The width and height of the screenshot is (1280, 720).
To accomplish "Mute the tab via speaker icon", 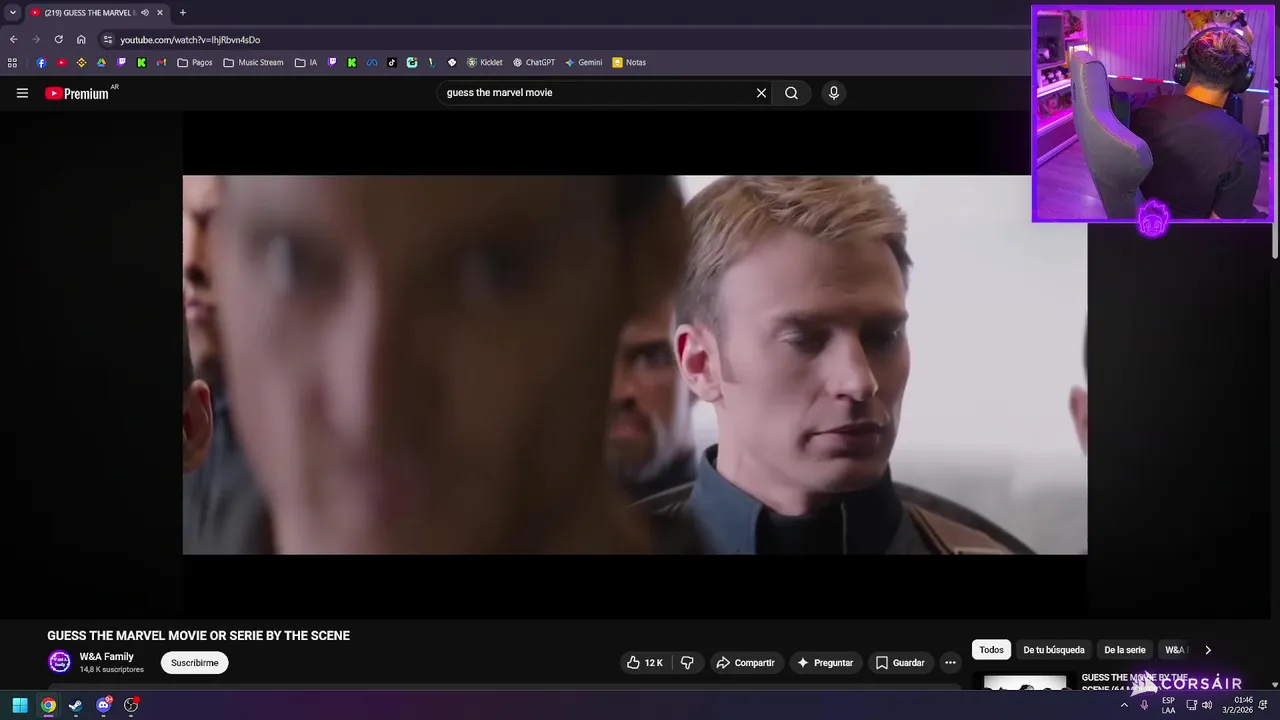I will click(x=145, y=13).
